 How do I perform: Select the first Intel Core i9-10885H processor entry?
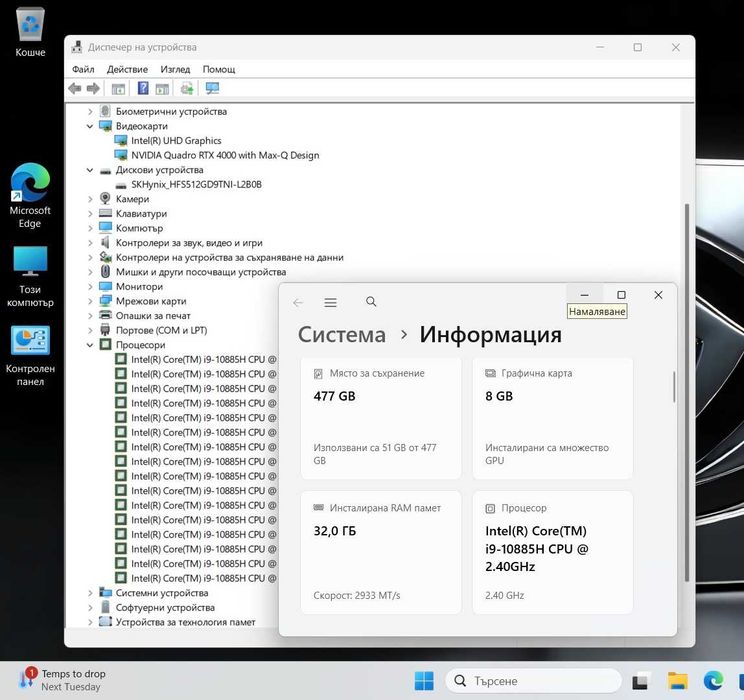click(204, 359)
